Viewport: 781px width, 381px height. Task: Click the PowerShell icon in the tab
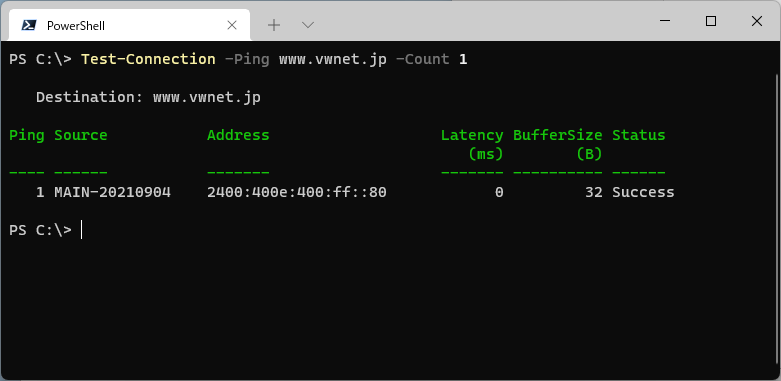tap(28, 25)
